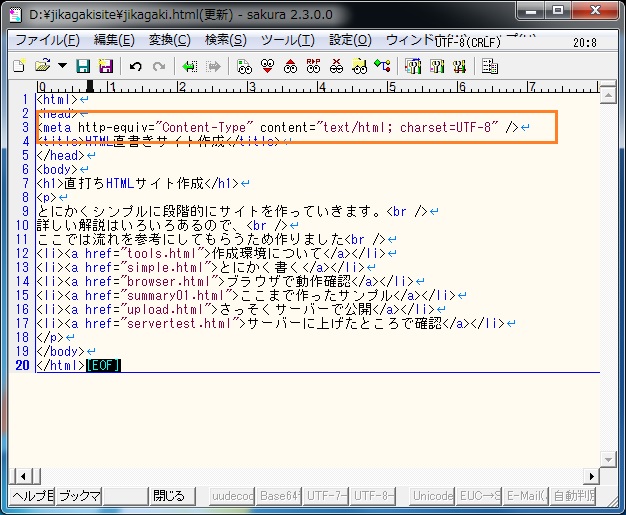Click line number 20 in the gutter
The width and height of the screenshot is (626, 515).
tap(22, 365)
